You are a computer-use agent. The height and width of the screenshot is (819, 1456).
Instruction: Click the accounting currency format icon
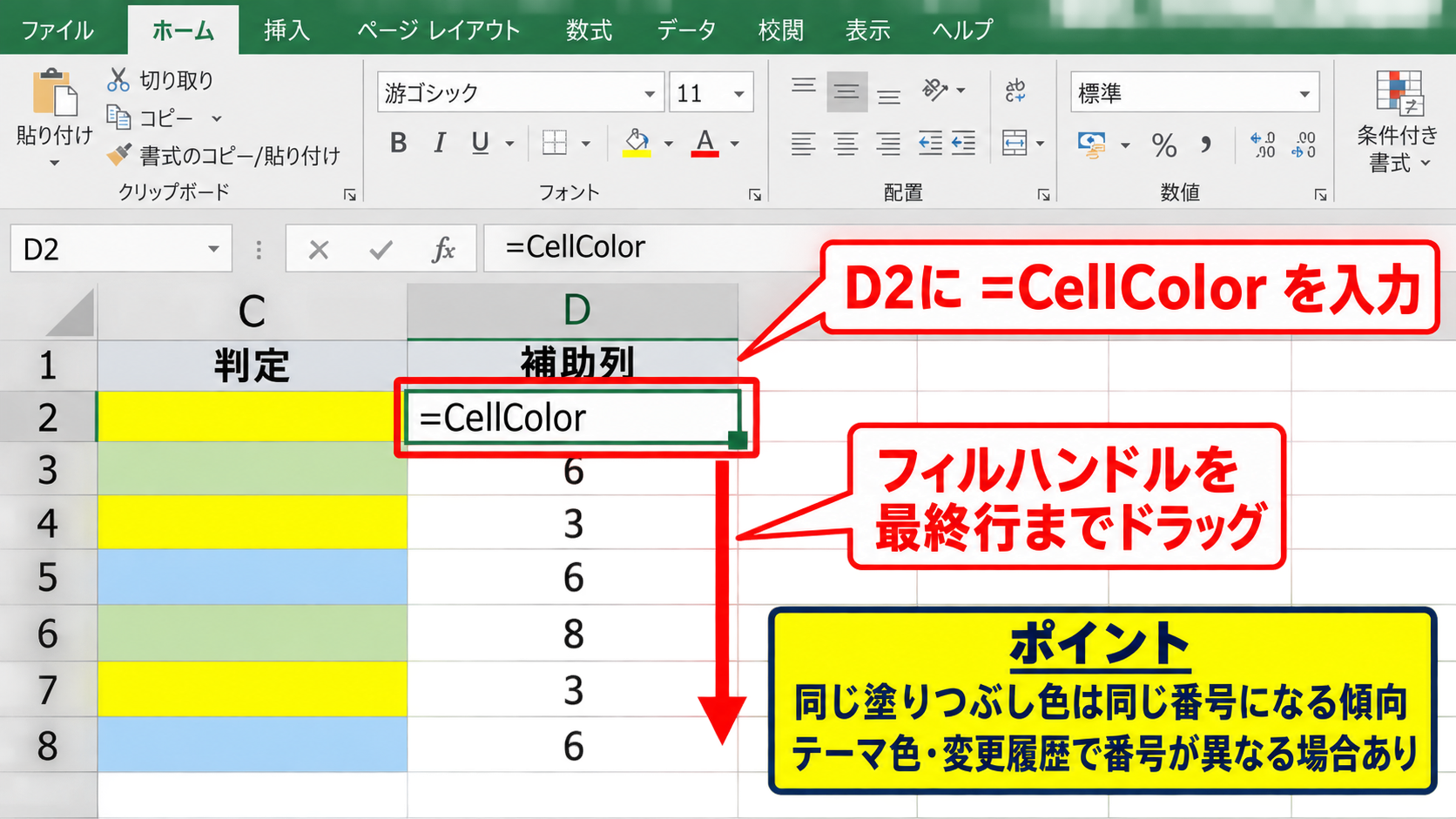click(1091, 144)
